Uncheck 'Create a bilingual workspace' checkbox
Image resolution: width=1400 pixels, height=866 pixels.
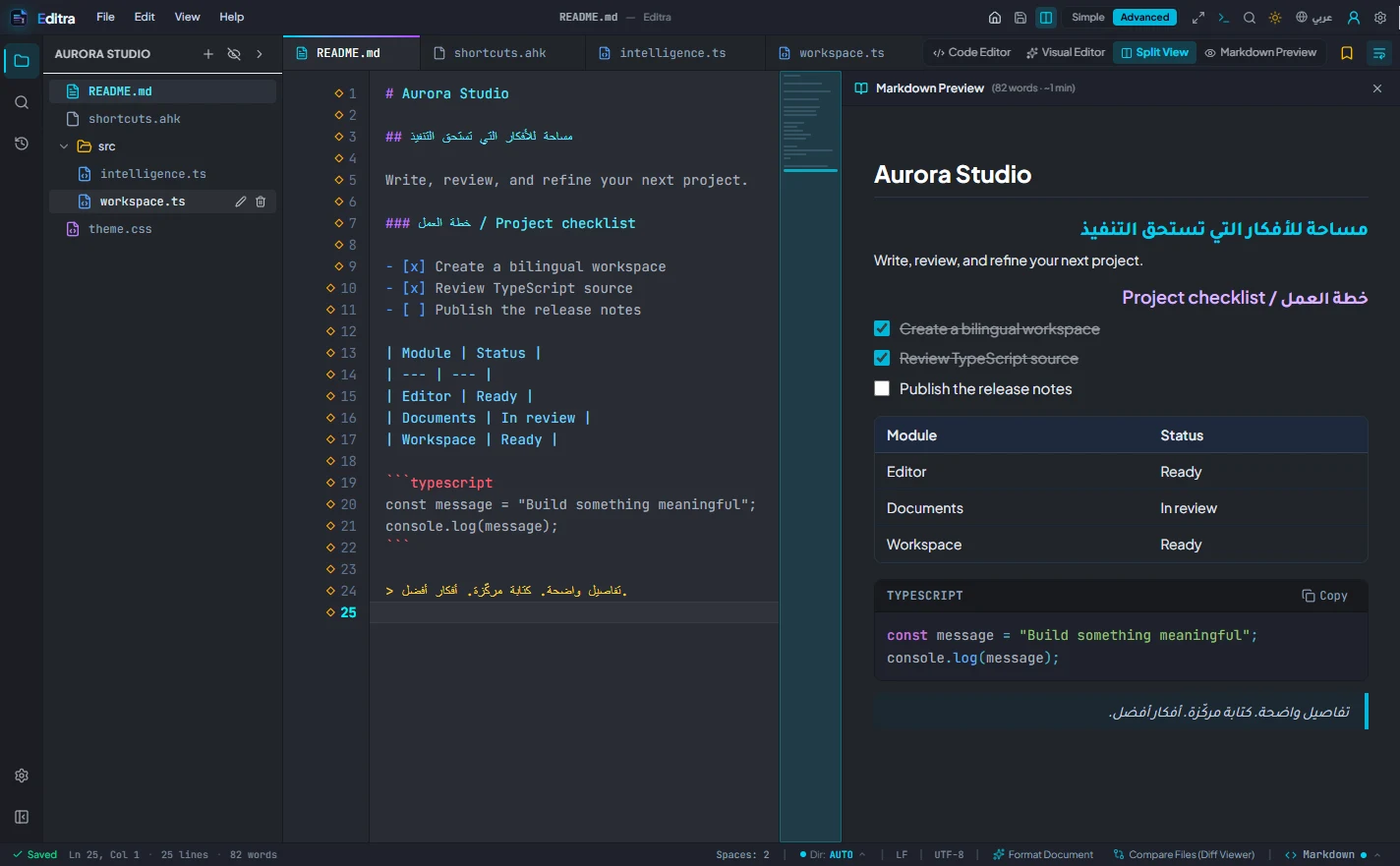point(882,329)
